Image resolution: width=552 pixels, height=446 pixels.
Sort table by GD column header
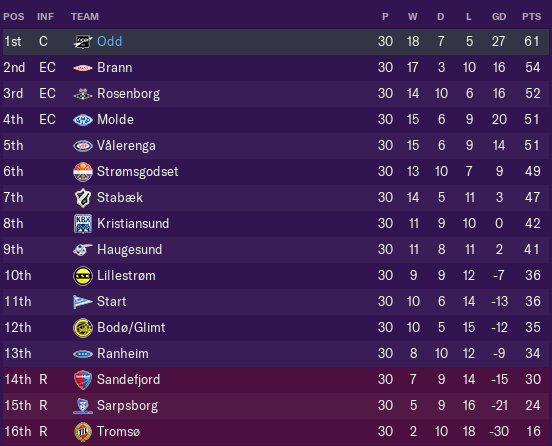[x=499, y=17]
